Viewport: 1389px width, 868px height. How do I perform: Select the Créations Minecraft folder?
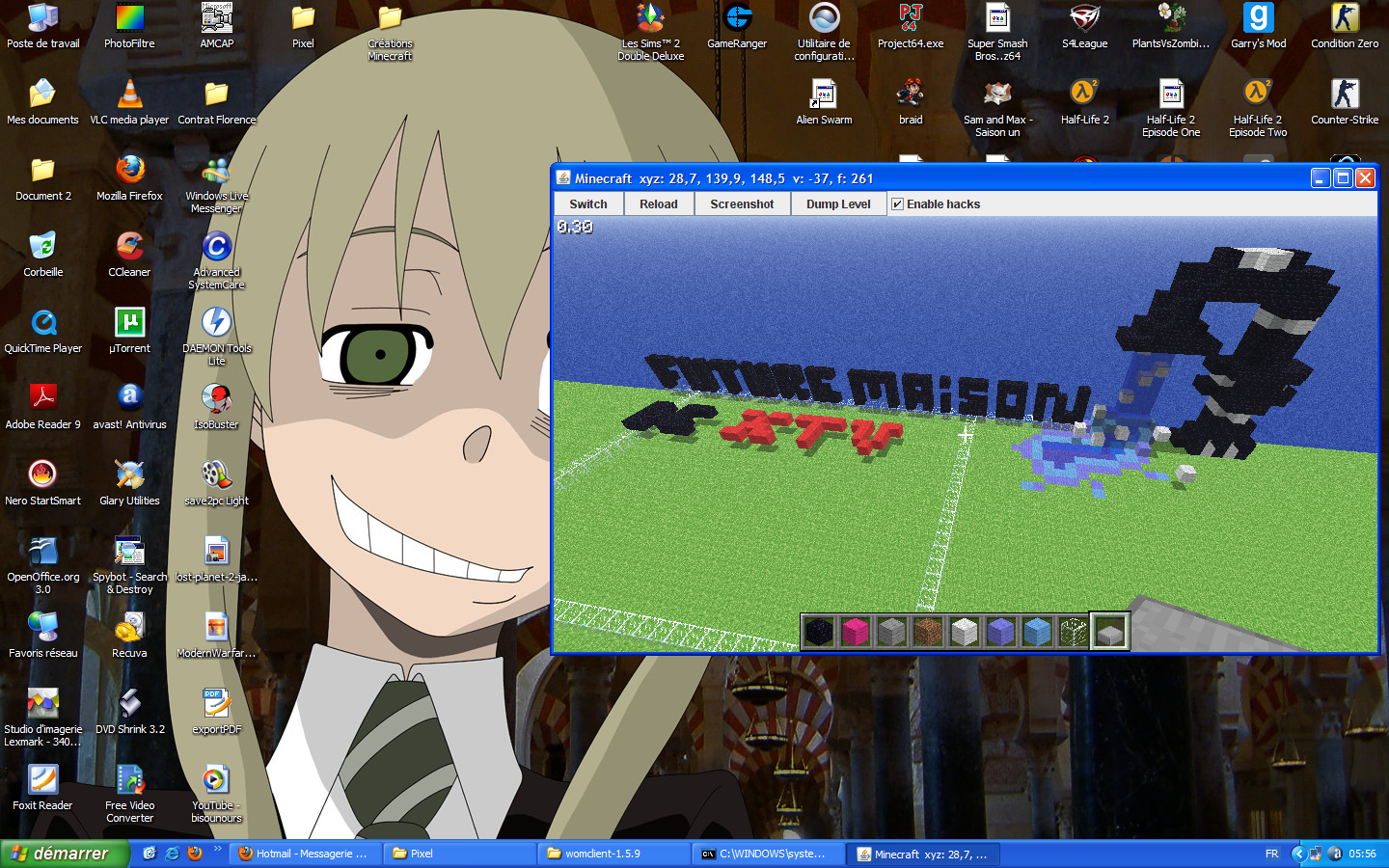[390, 32]
